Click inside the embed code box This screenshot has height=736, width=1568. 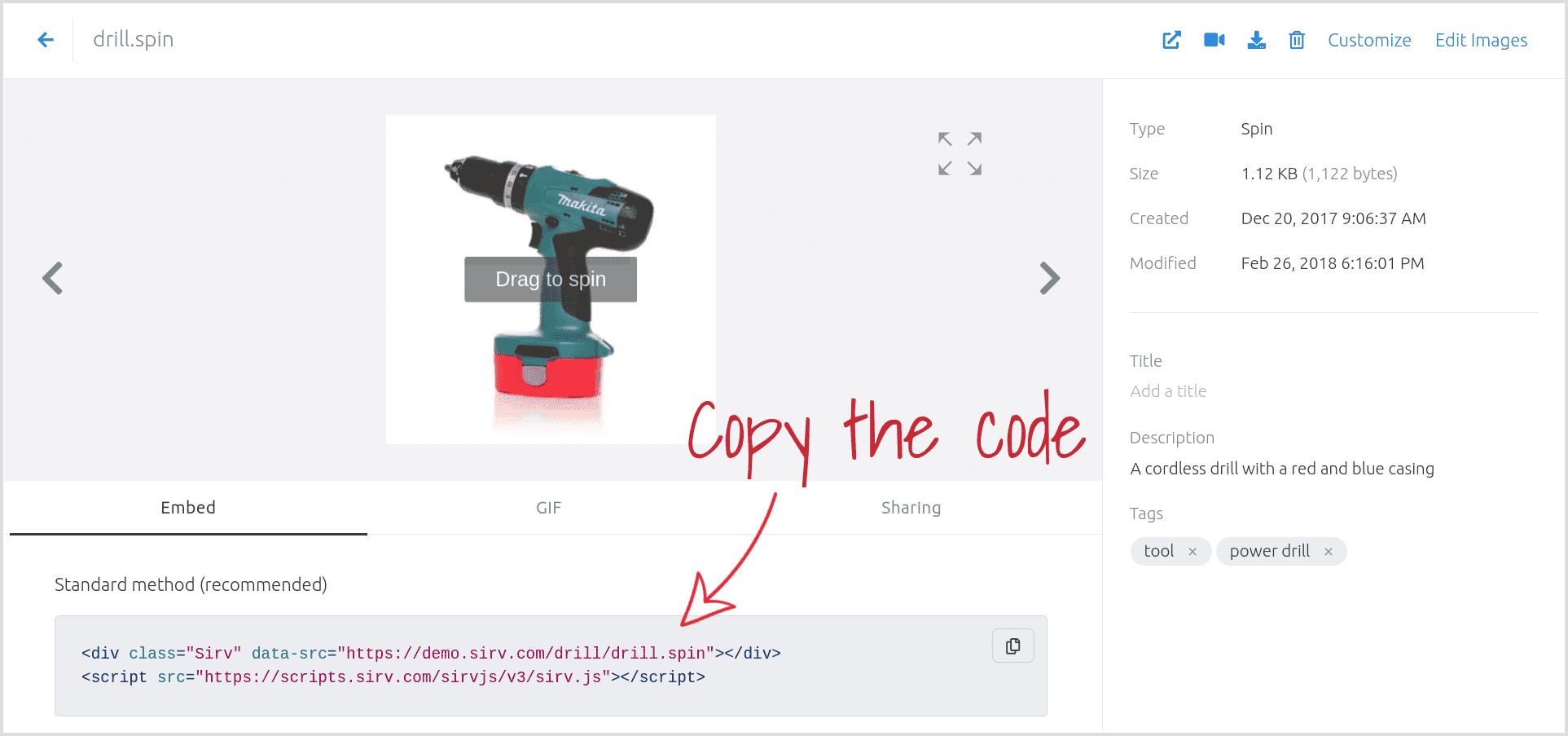click(551, 666)
